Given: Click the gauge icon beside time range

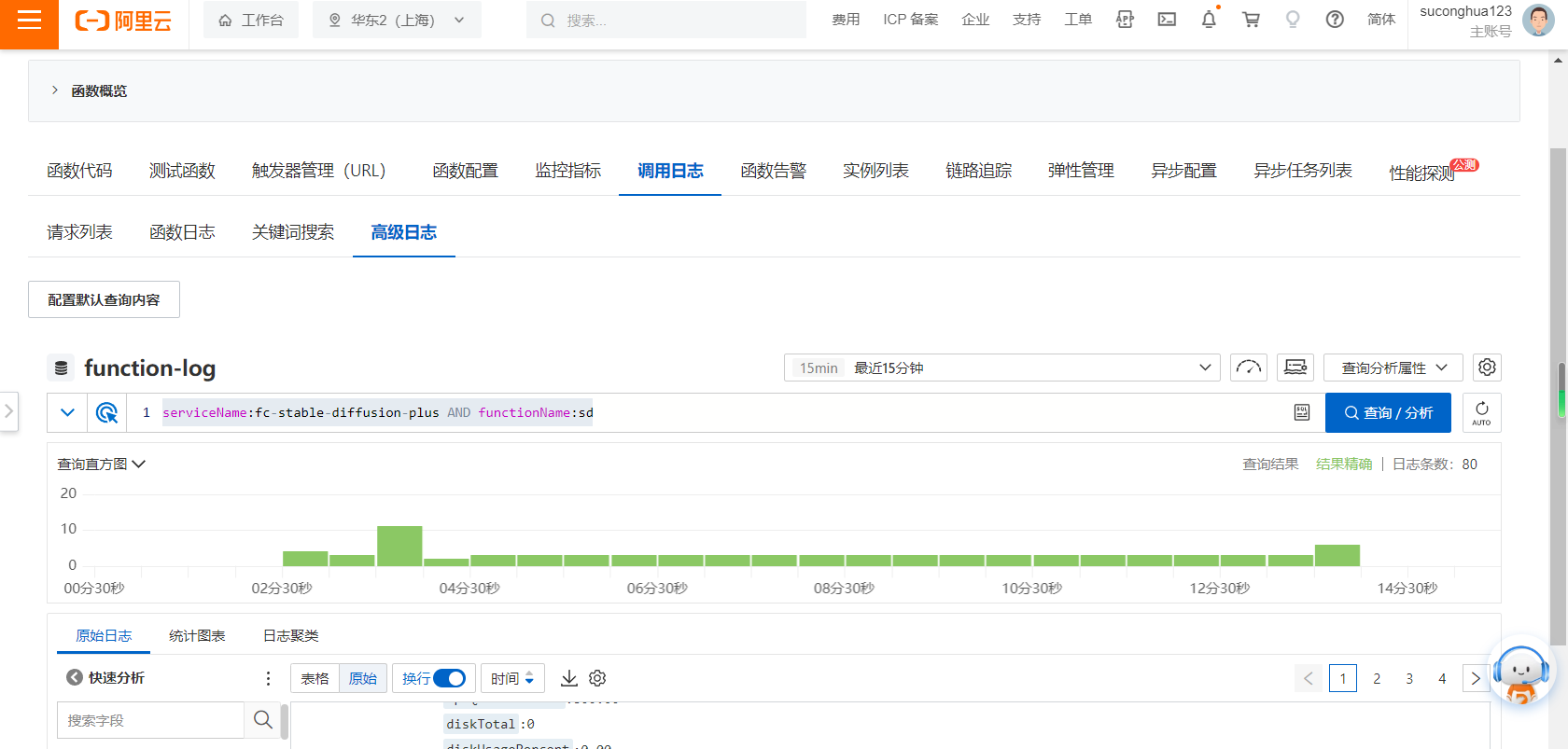Looking at the screenshot, I should [x=1249, y=368].
